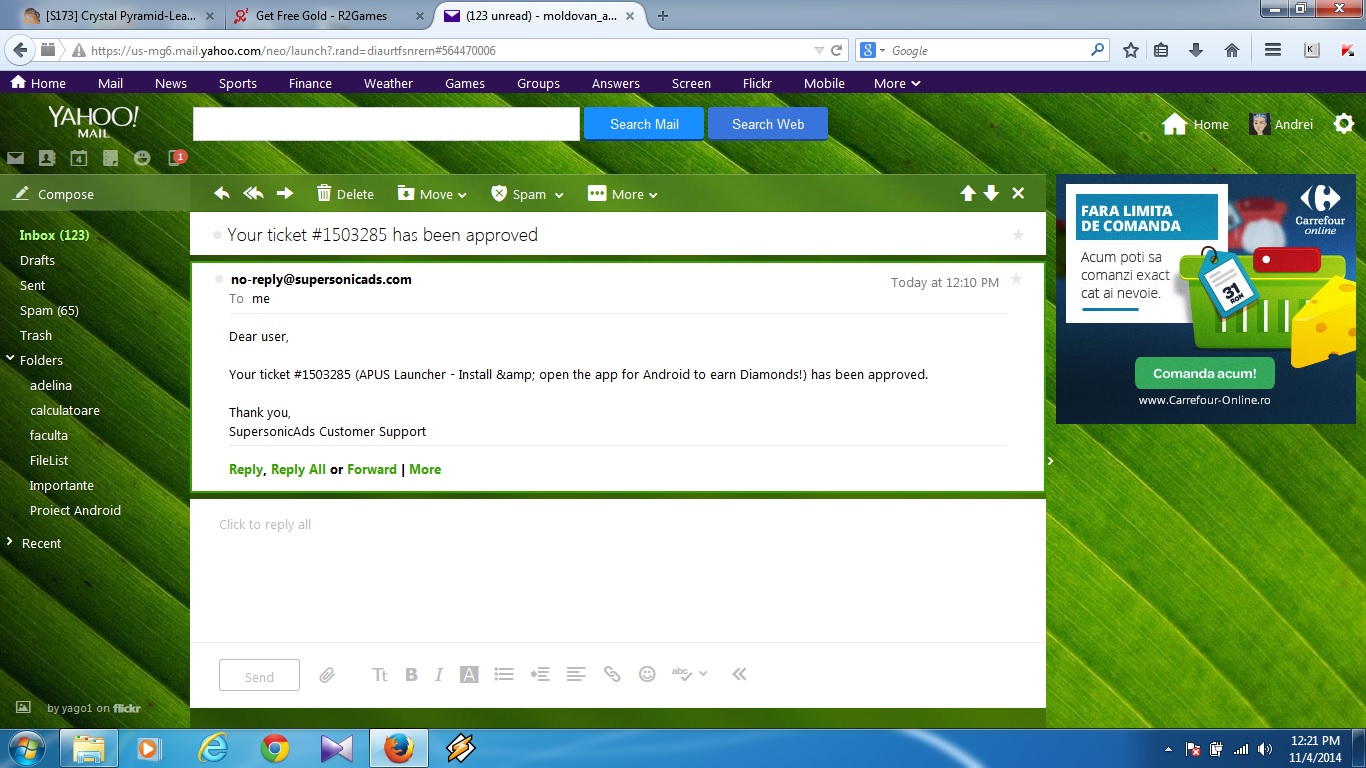The width and height of the screenshot is (1366, 768).
Task: Open the Finance tab in Yahoo navigation
Action: [310, 83]
